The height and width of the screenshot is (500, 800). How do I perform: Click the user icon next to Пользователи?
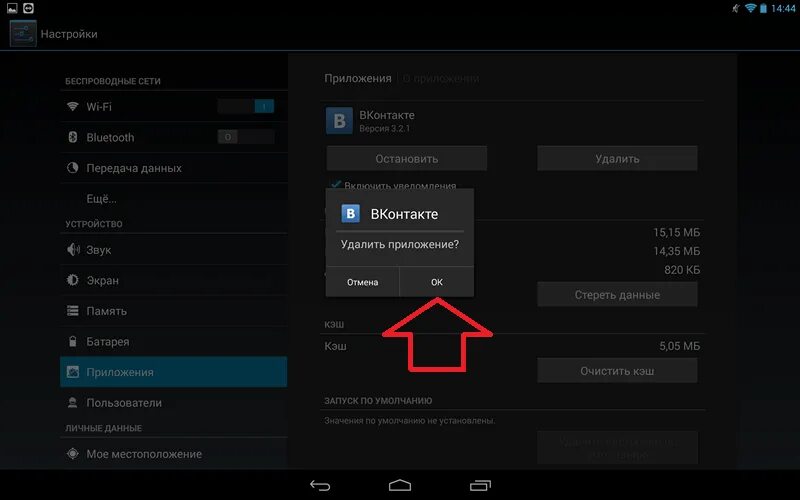72,403
